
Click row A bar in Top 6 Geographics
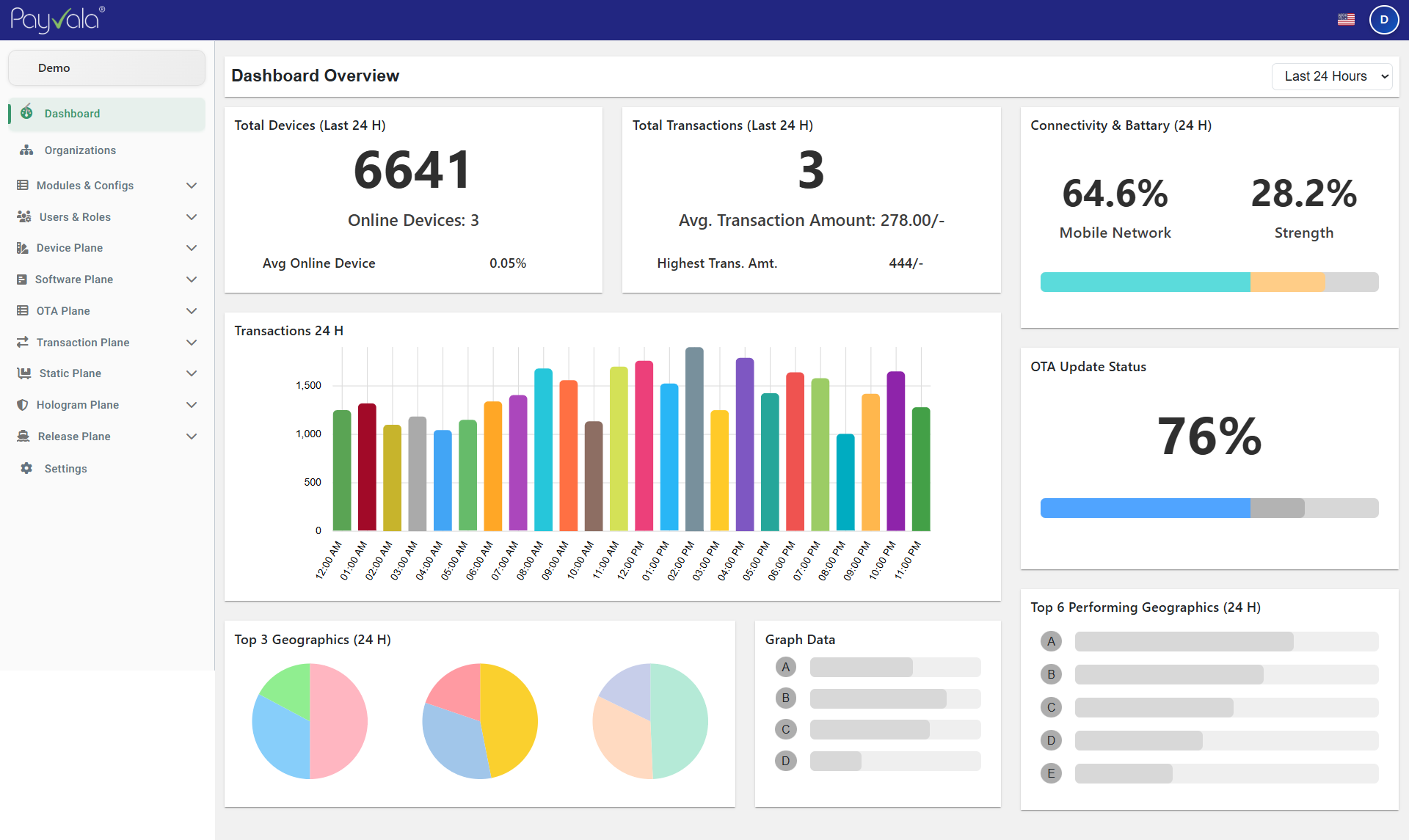1227,641
